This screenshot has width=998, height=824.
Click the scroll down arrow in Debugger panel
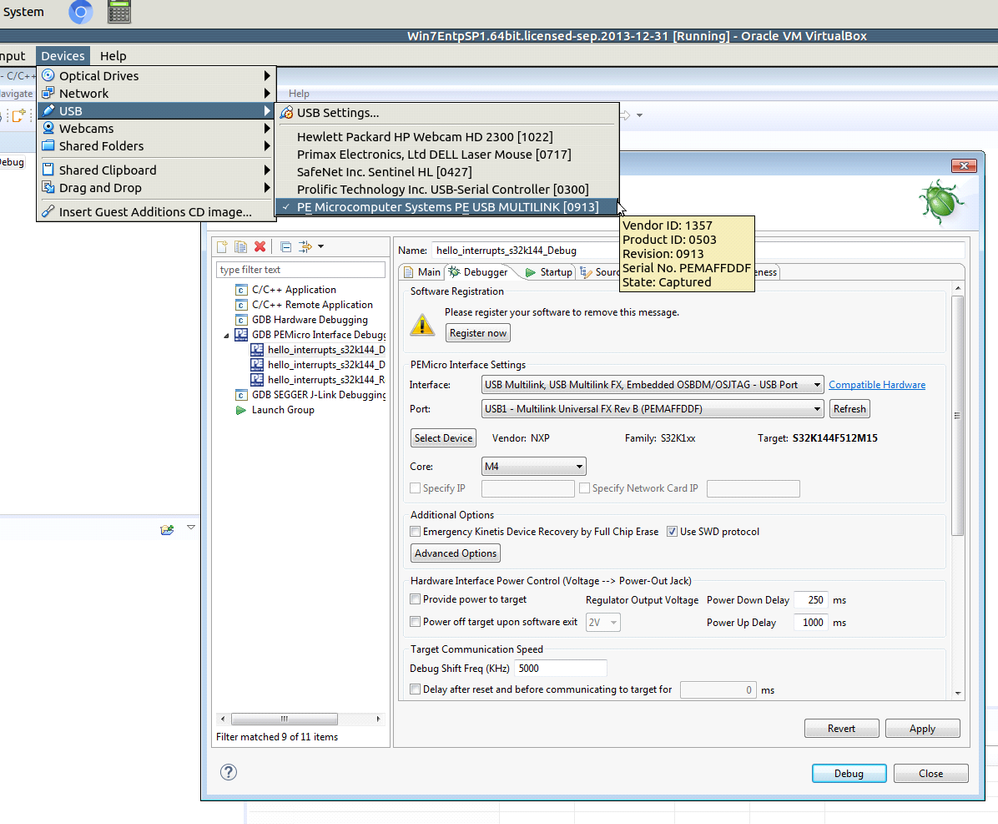958,693
